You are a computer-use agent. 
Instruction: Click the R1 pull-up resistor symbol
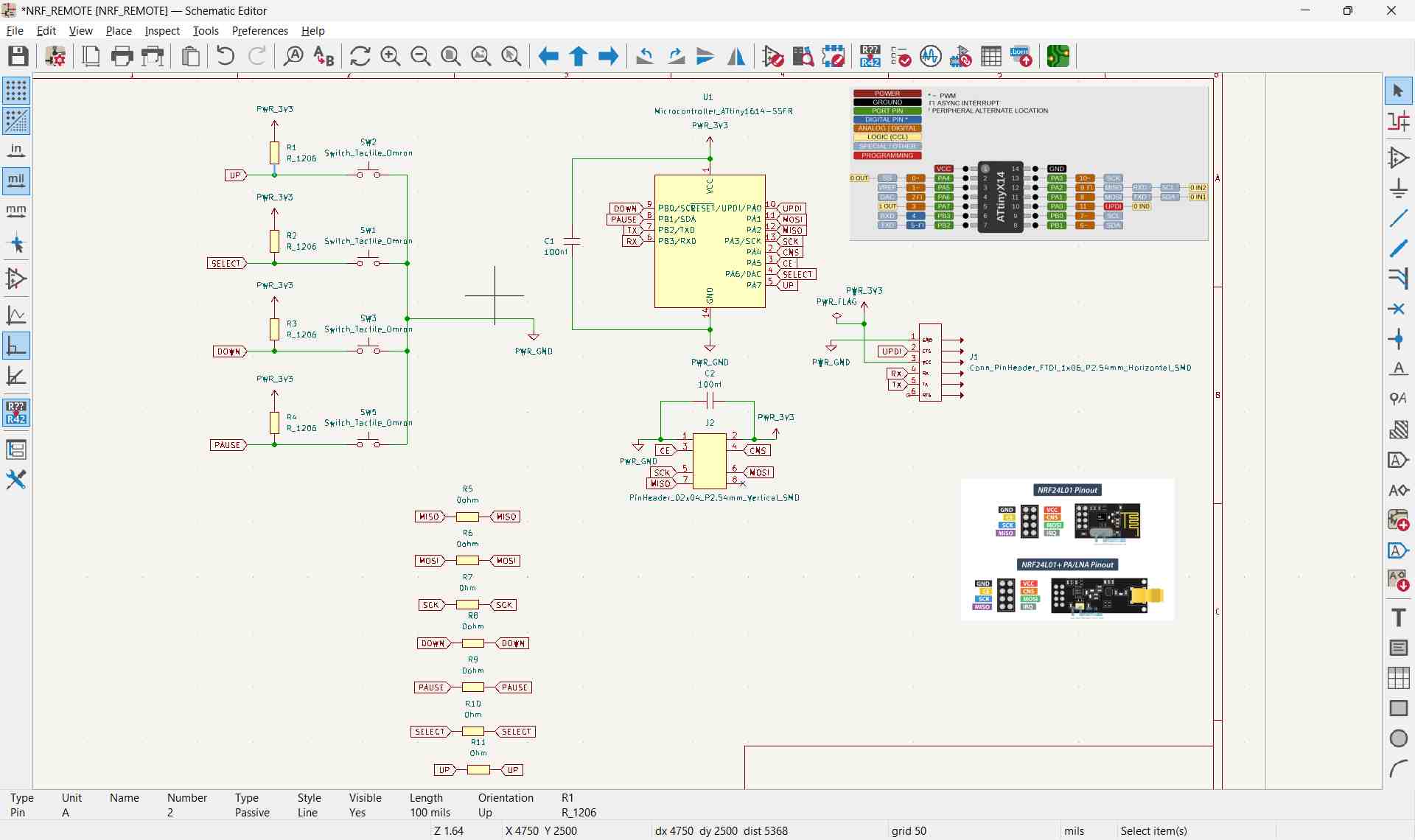click(x=274, y=153)
